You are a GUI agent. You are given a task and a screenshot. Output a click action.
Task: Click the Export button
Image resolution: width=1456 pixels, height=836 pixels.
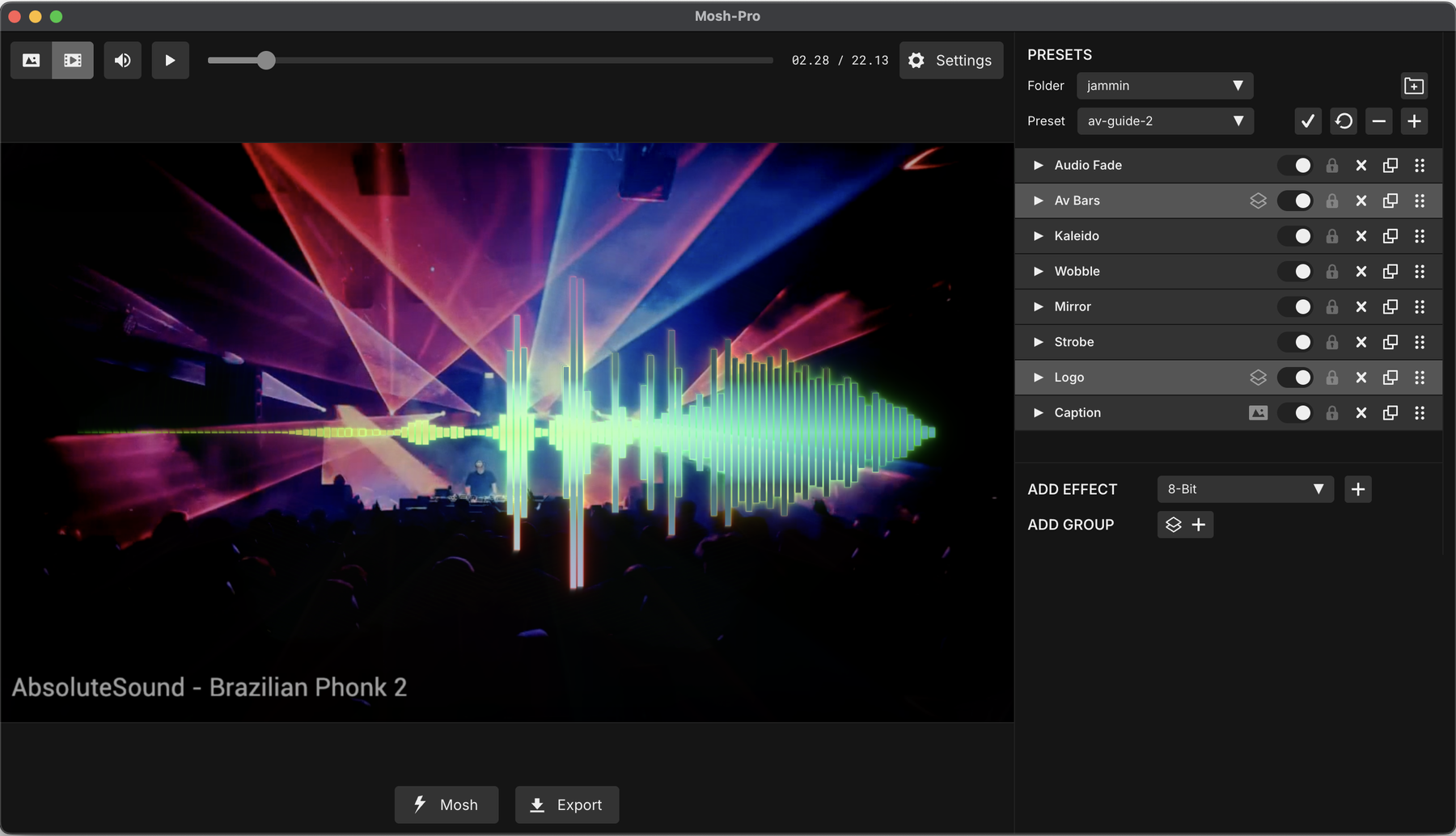[x=567, y=804]
